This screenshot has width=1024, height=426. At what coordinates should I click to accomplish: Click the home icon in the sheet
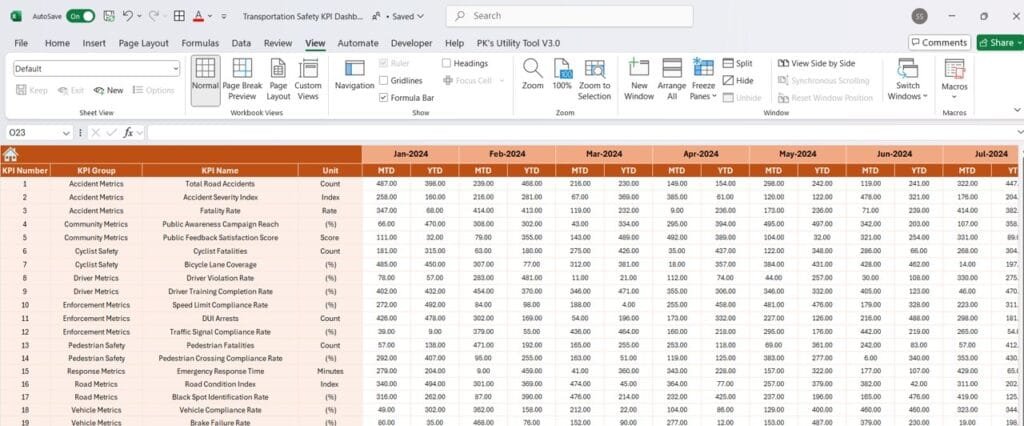[10, 154]
